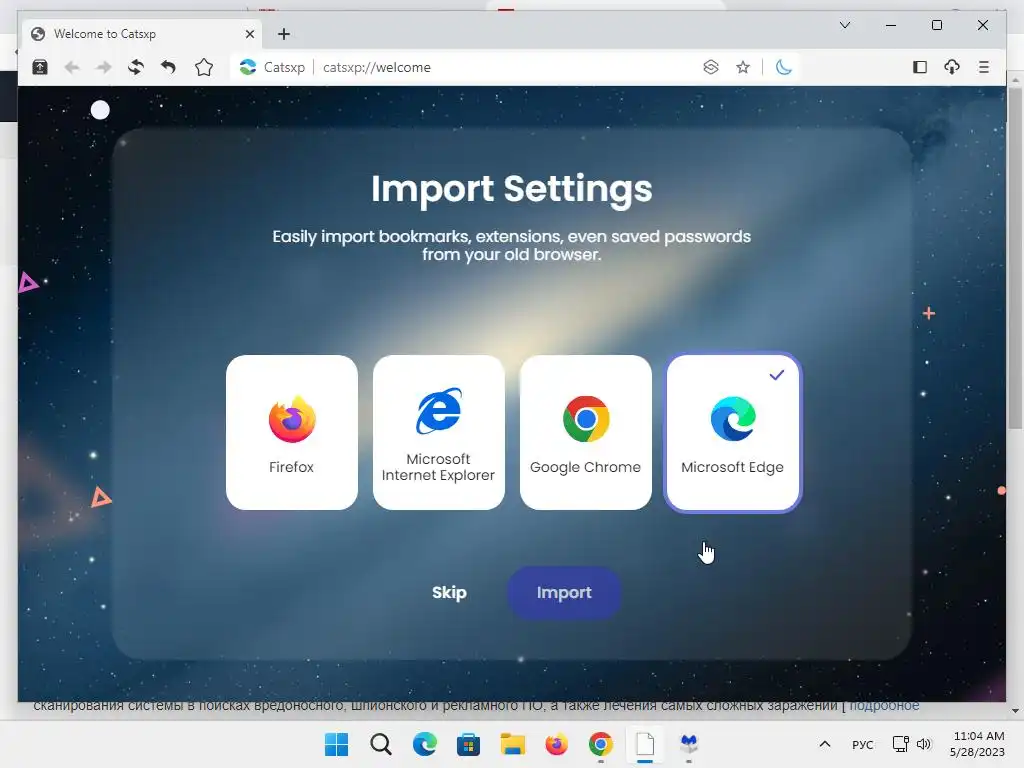
Task: Click Skip to bypass importing
Action: [x=449, y=592]
